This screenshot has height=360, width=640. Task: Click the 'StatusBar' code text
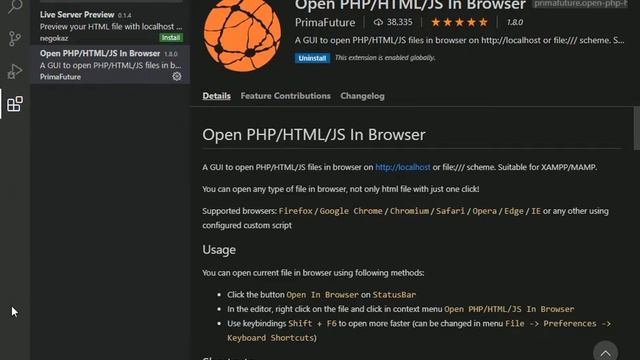tap(394, 295)
